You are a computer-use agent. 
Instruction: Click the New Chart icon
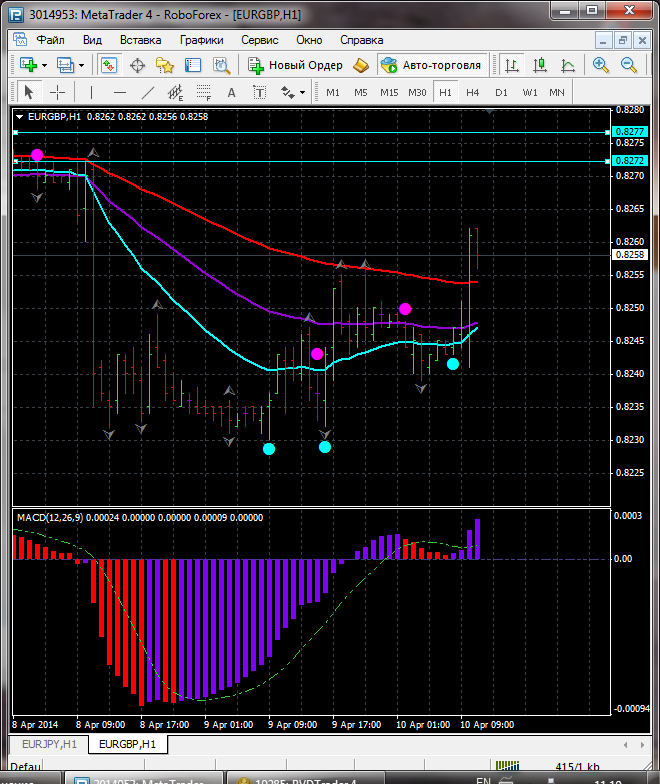[x=27, y=65]
